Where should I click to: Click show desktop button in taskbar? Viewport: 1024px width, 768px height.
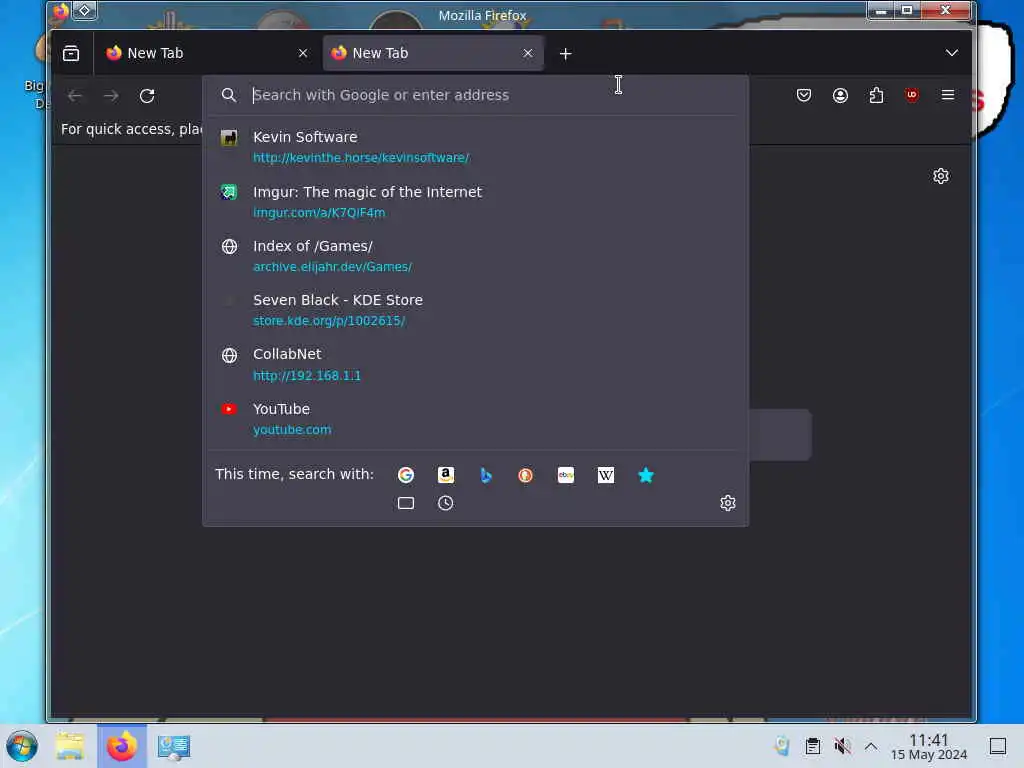coord(997,746)
